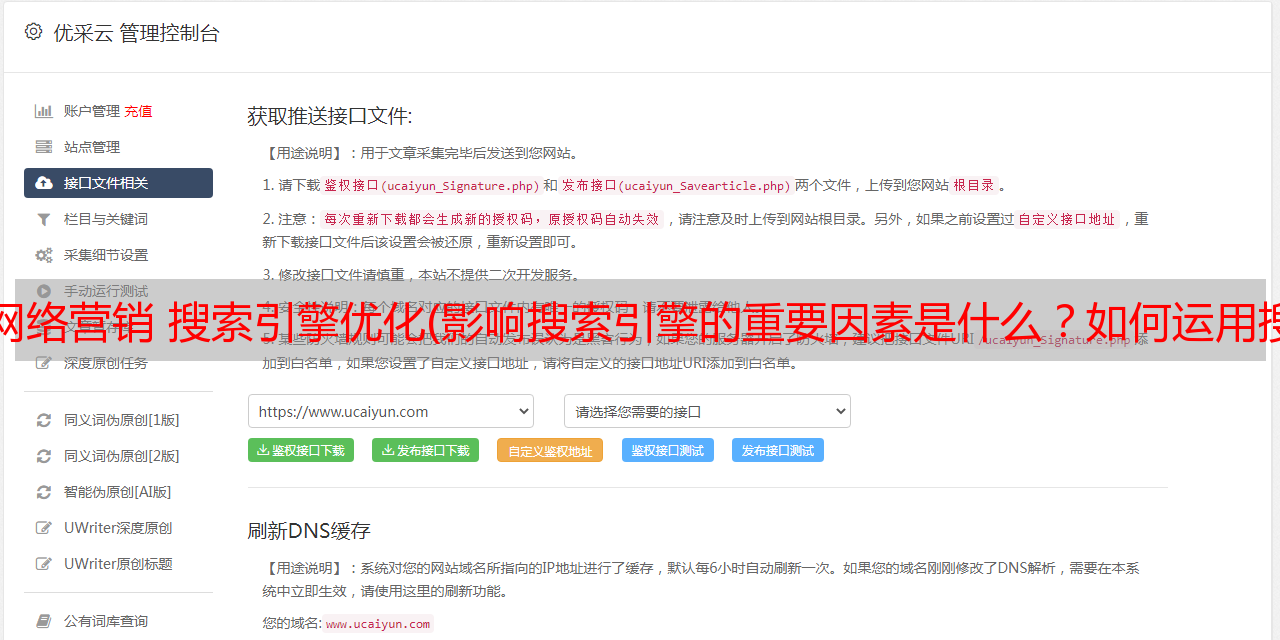
Task: Click the book icon for 公有词库查询
Action: [x=44, y=621]
